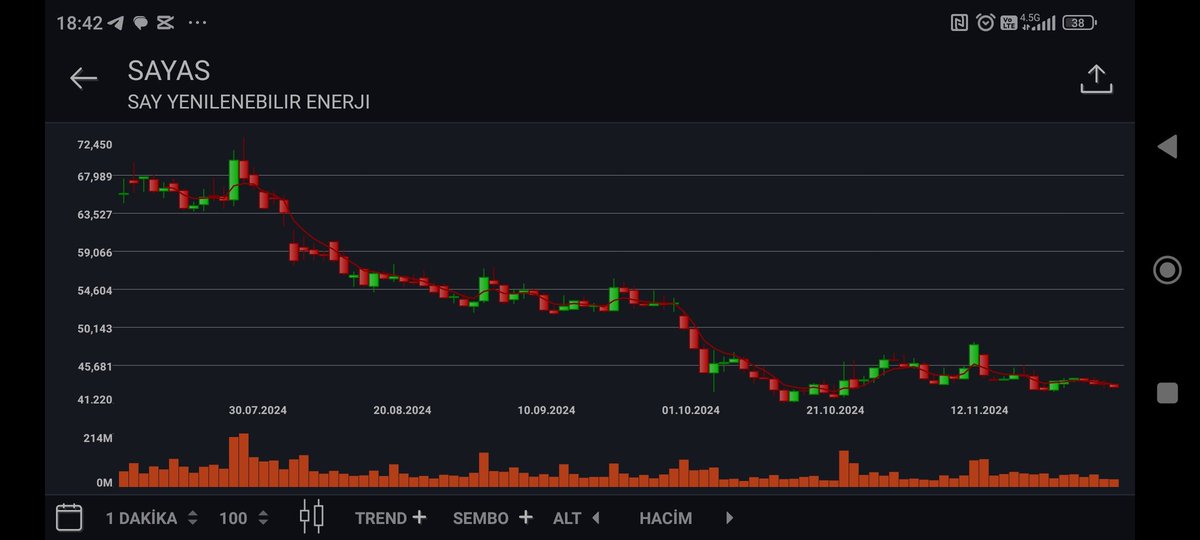
Task: Tap the Android back triangle button
Action: point(1166,147)
